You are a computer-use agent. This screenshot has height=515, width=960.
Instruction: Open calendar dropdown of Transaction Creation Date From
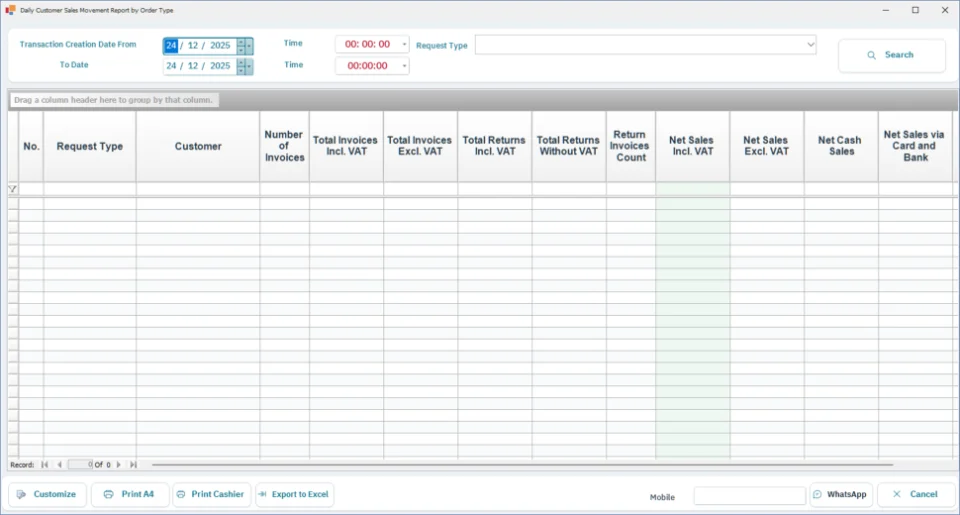coord(249,46)
